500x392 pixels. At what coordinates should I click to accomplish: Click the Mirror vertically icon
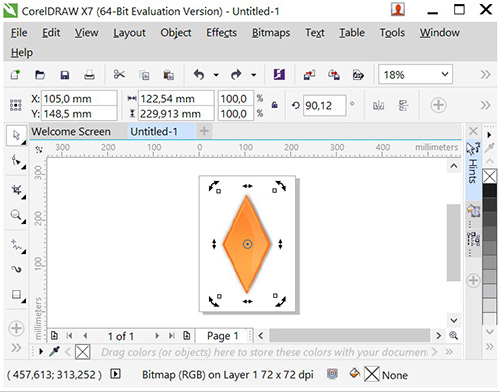click(403, 106)
